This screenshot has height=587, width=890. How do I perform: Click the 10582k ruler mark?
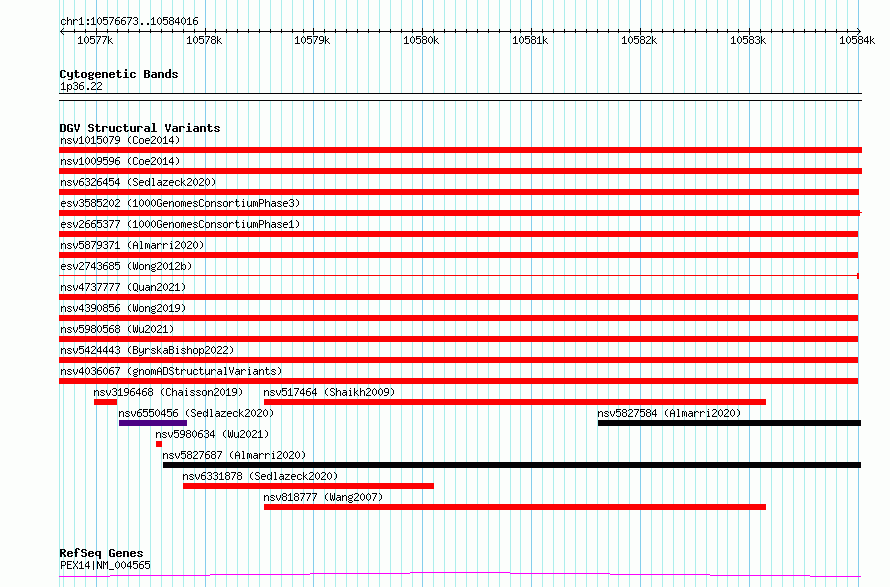tap(639, 40)
